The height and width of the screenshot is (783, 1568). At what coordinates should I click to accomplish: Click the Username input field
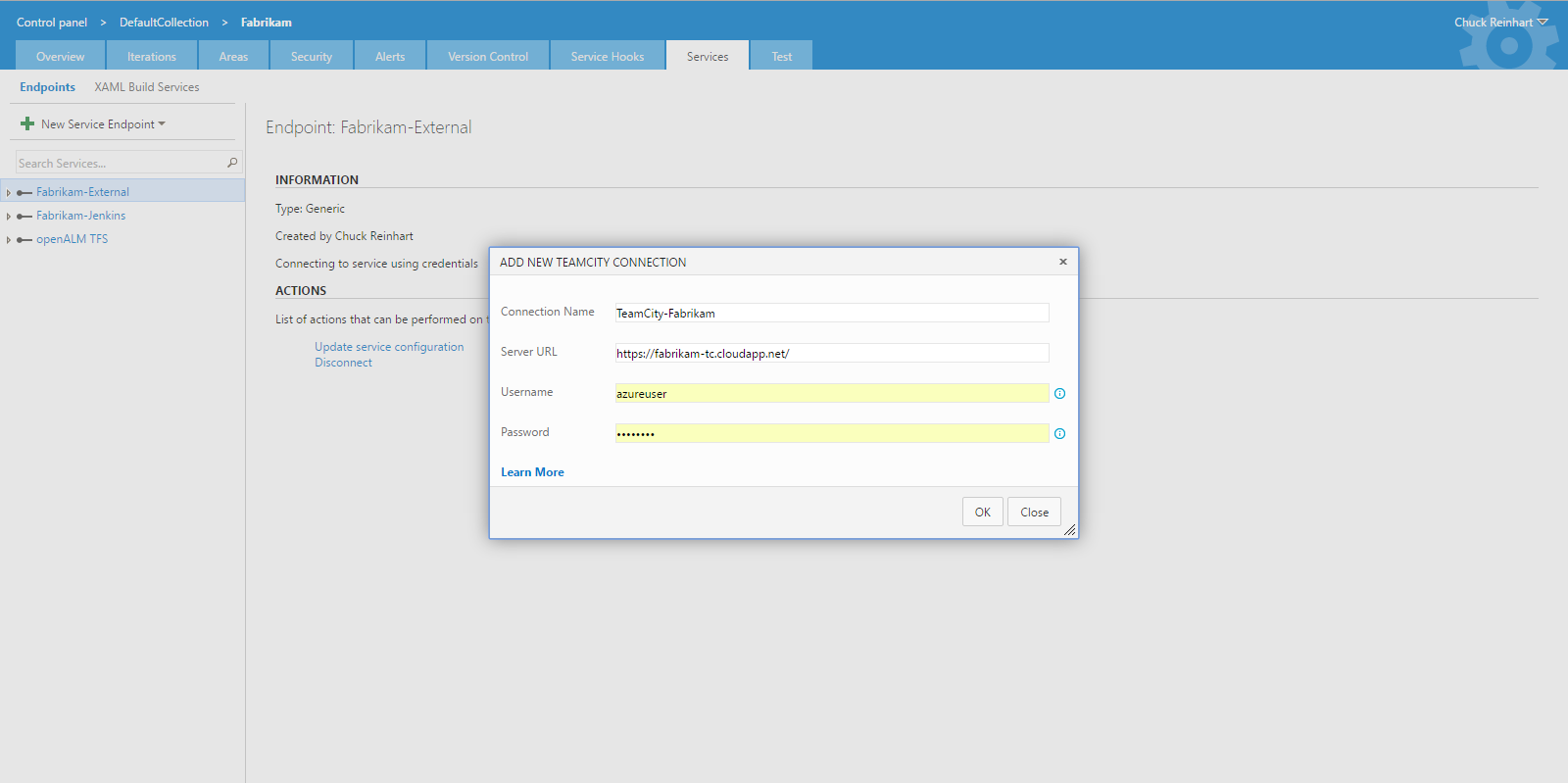click(832, 393)
